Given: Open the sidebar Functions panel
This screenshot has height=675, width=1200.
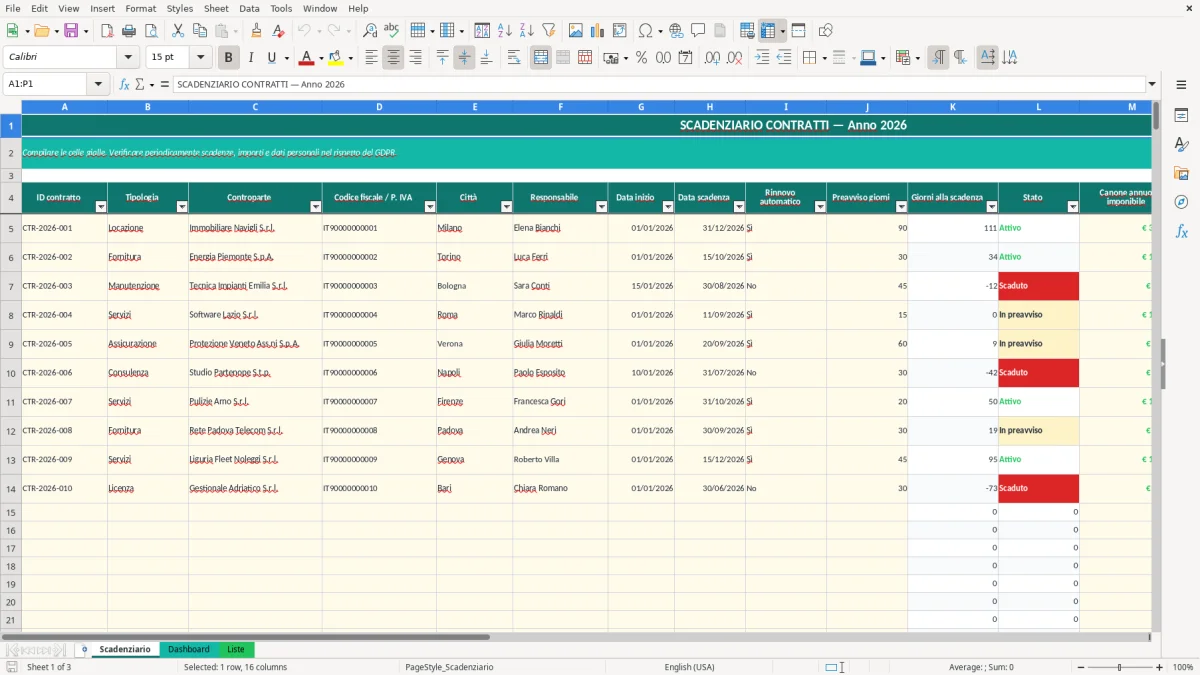Looking at the screenshot, I should (x=1181, y=231).
